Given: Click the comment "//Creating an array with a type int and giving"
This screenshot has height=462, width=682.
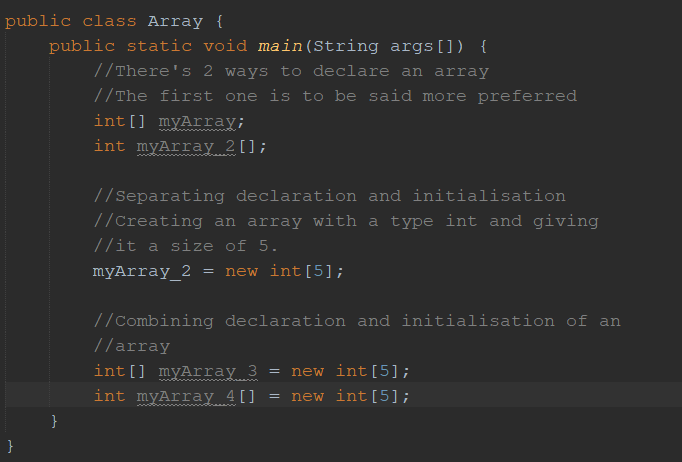Looking at the screenshot, I should (x=346, y=221).
